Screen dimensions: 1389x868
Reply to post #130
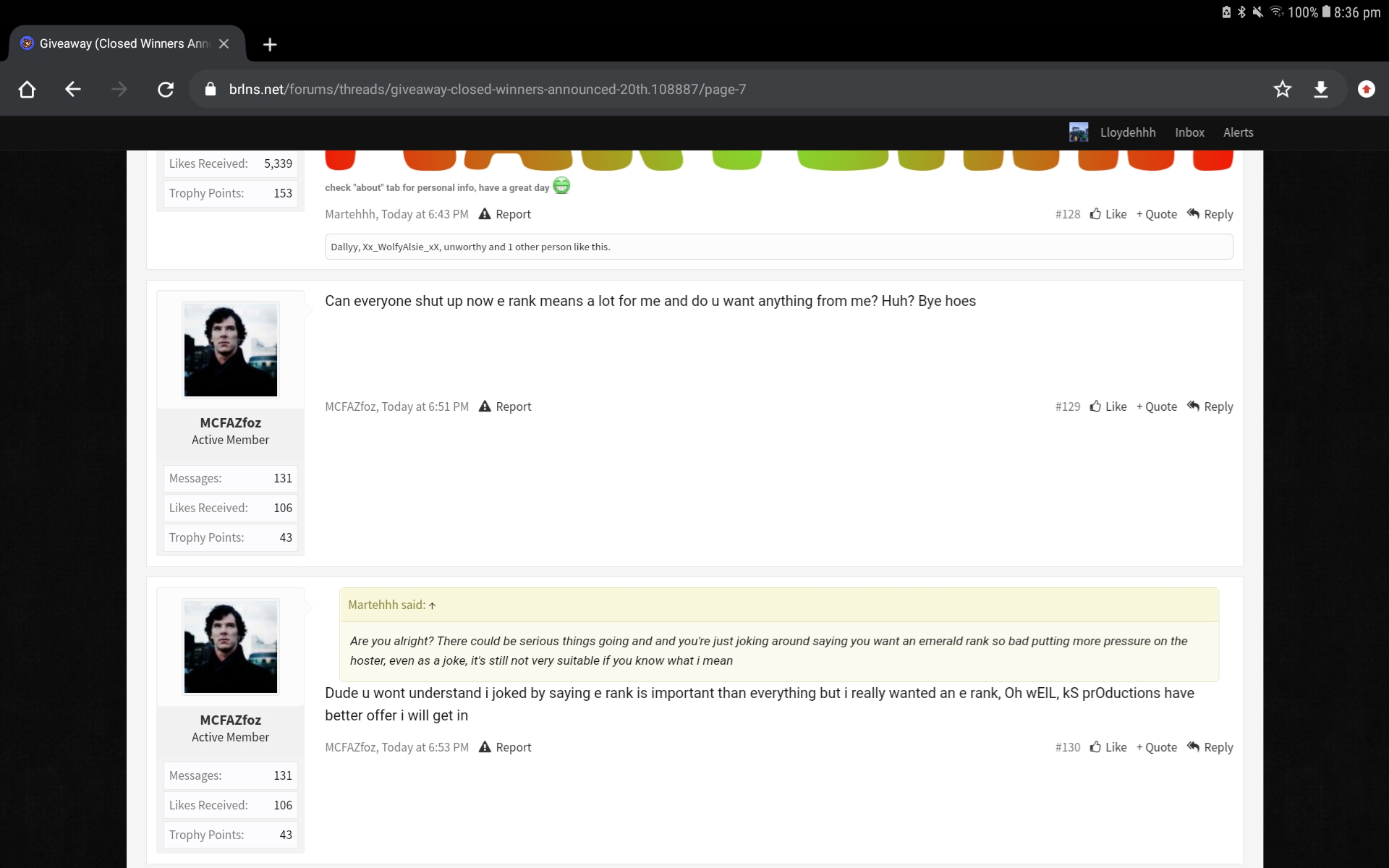click(x=1210, y=747)
